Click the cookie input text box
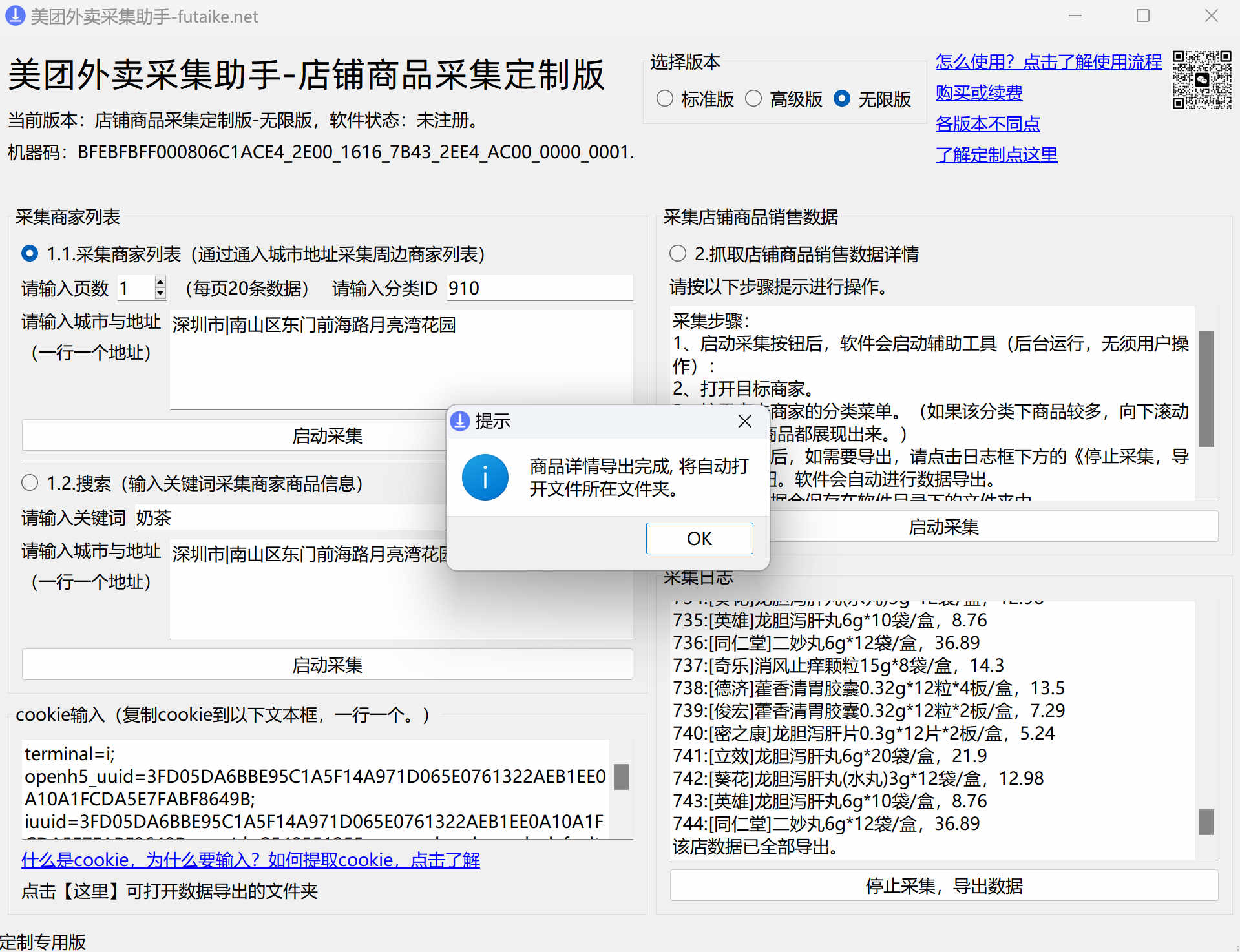The height and width of the screenshot is (952, 1240). pyautogui.click(x=315, y=789)
